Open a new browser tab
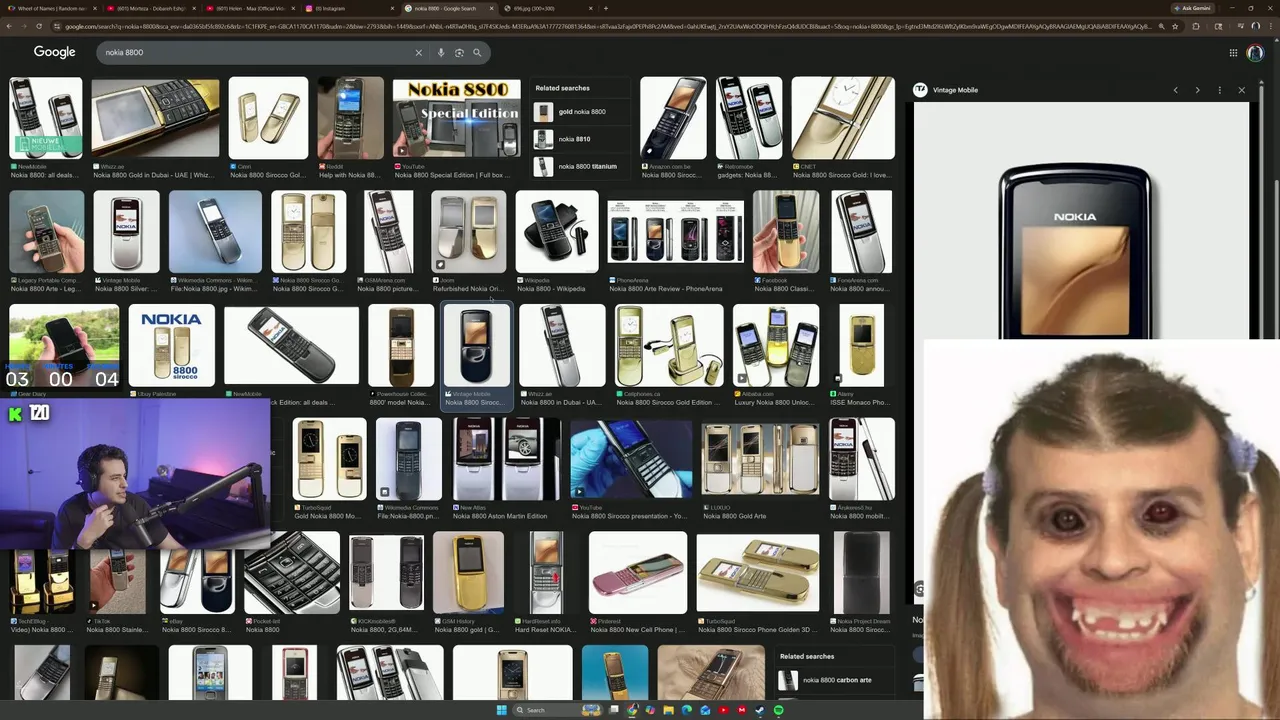This screenshot has height=720, width=1280. [605, 8]
